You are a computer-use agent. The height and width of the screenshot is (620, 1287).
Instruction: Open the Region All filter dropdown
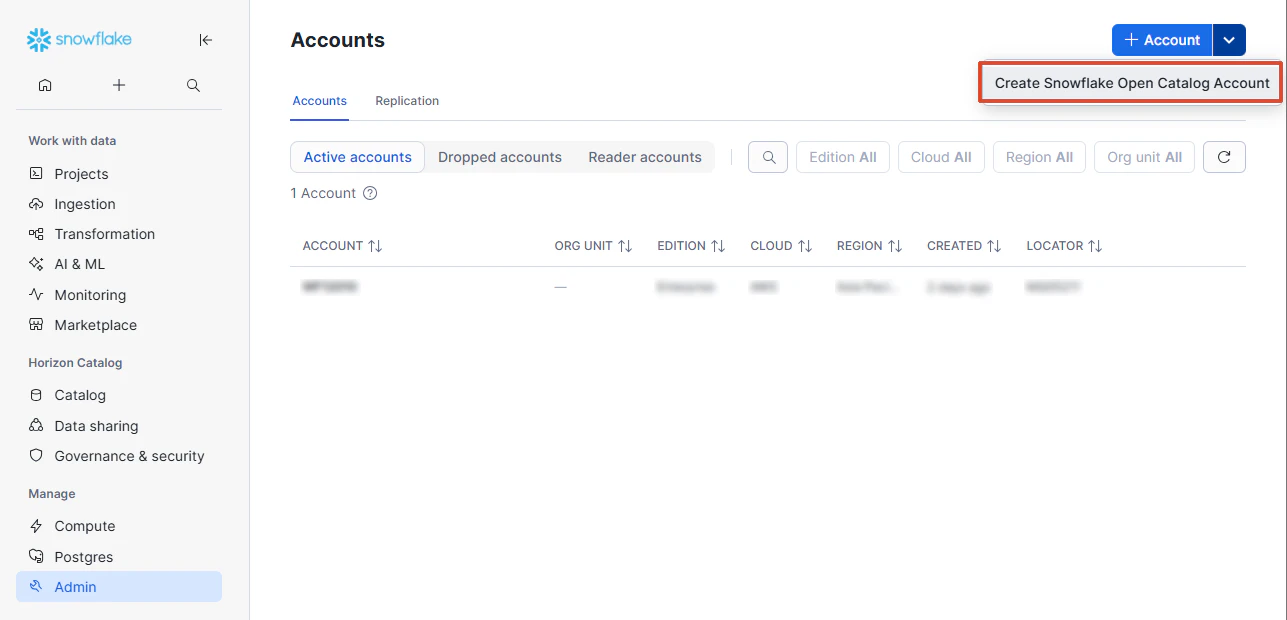pyautogui.click(x=1039, y=157)
